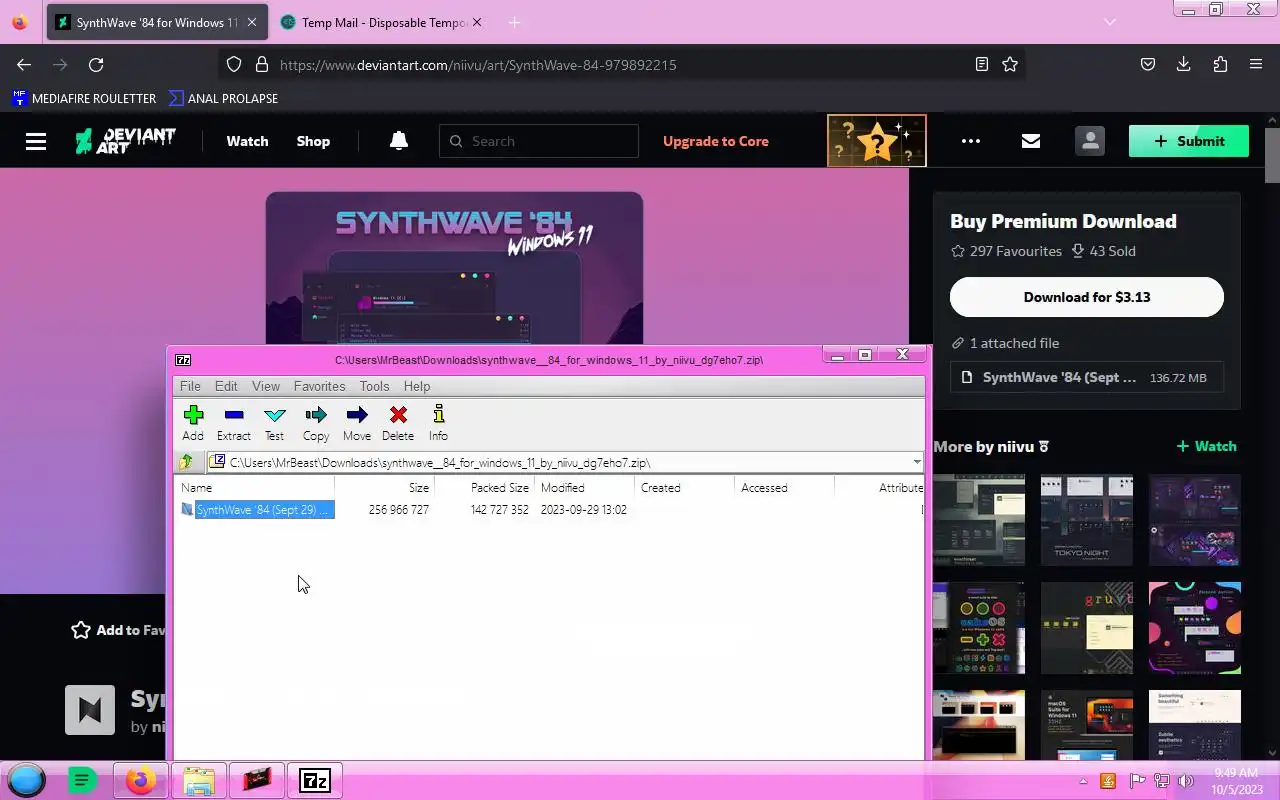Click the 7-Zip taskbar button
1280x800 pixels.
click(315, 780)
